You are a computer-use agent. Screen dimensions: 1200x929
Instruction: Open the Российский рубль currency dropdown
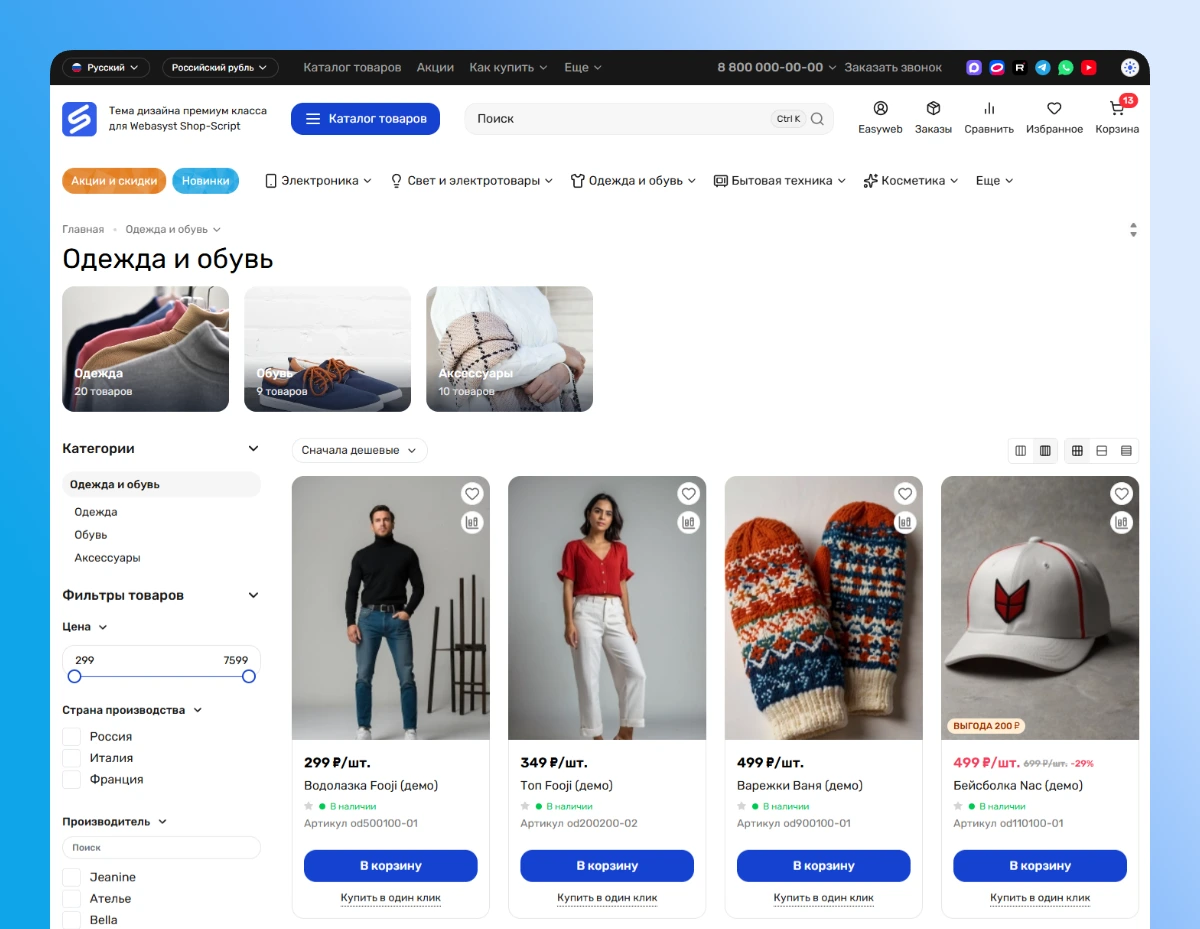tap(220, 68)
